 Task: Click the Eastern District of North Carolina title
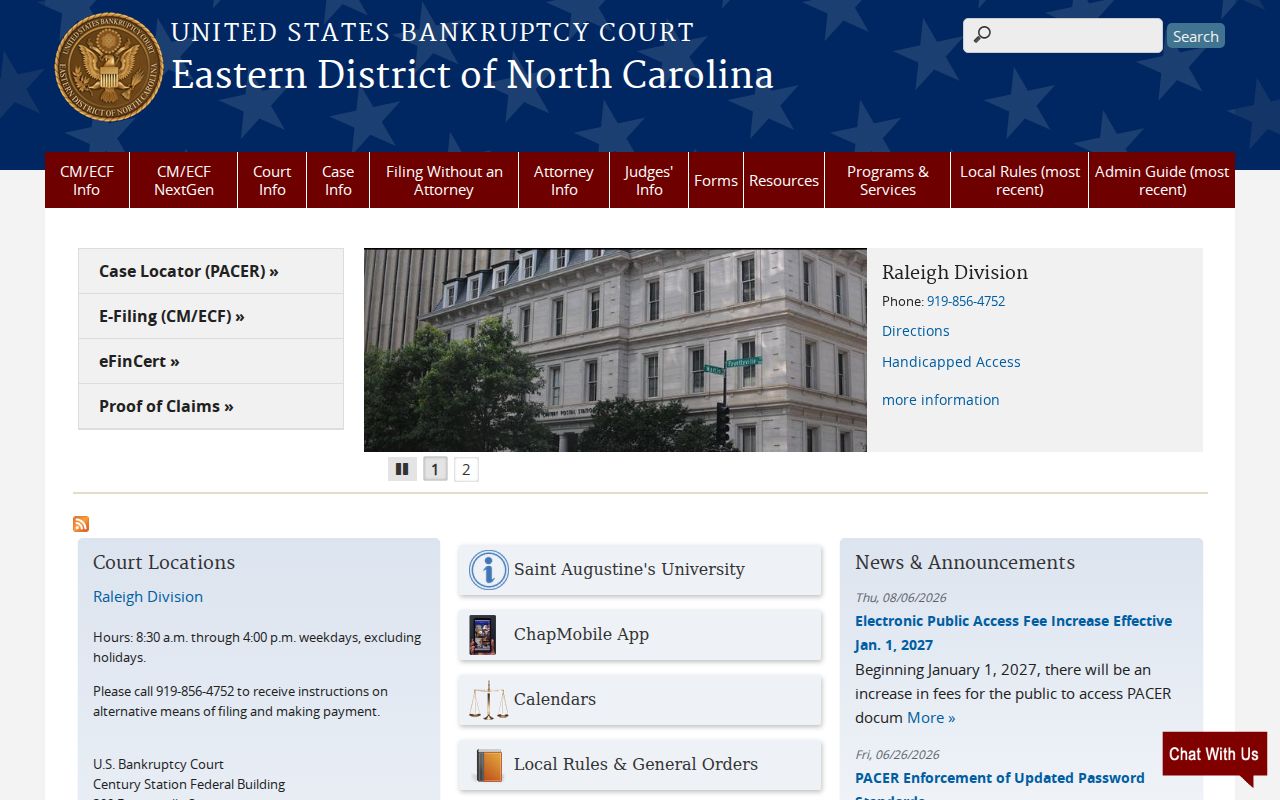(472, 75)
